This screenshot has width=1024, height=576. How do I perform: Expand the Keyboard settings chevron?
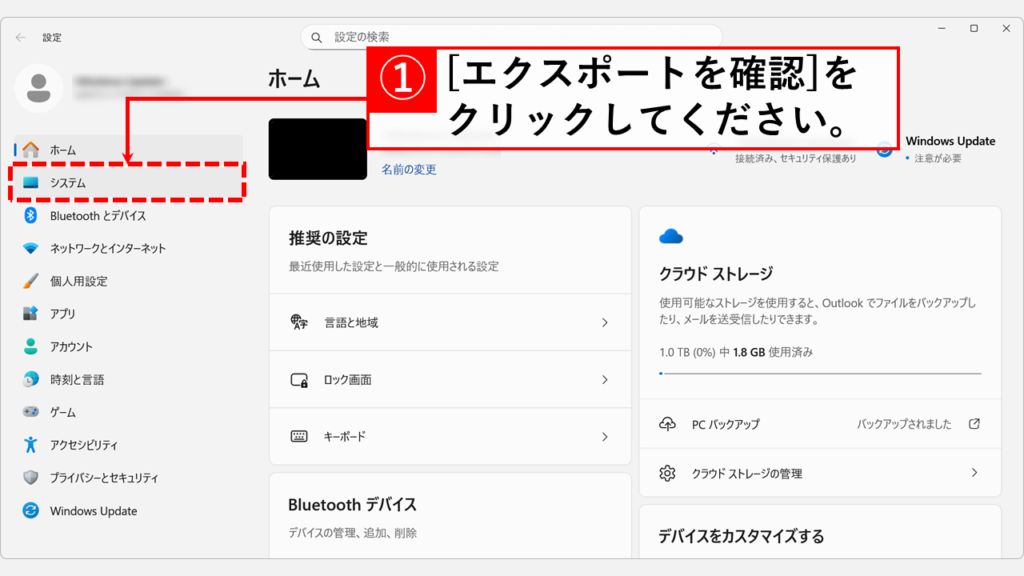604,437
